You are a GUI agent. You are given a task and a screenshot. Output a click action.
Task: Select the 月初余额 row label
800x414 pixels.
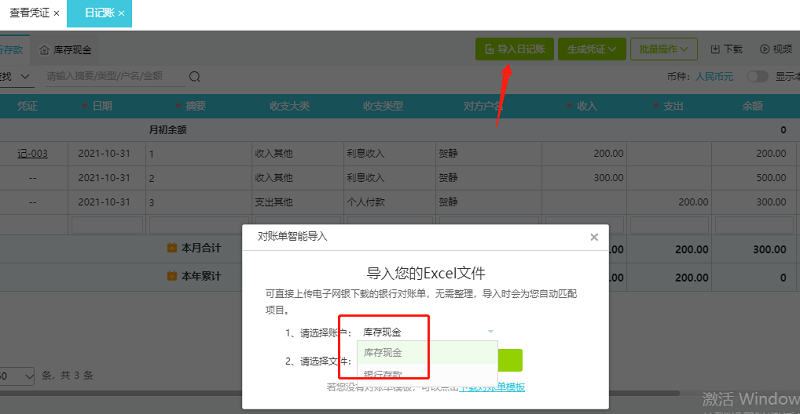point(168,130)
